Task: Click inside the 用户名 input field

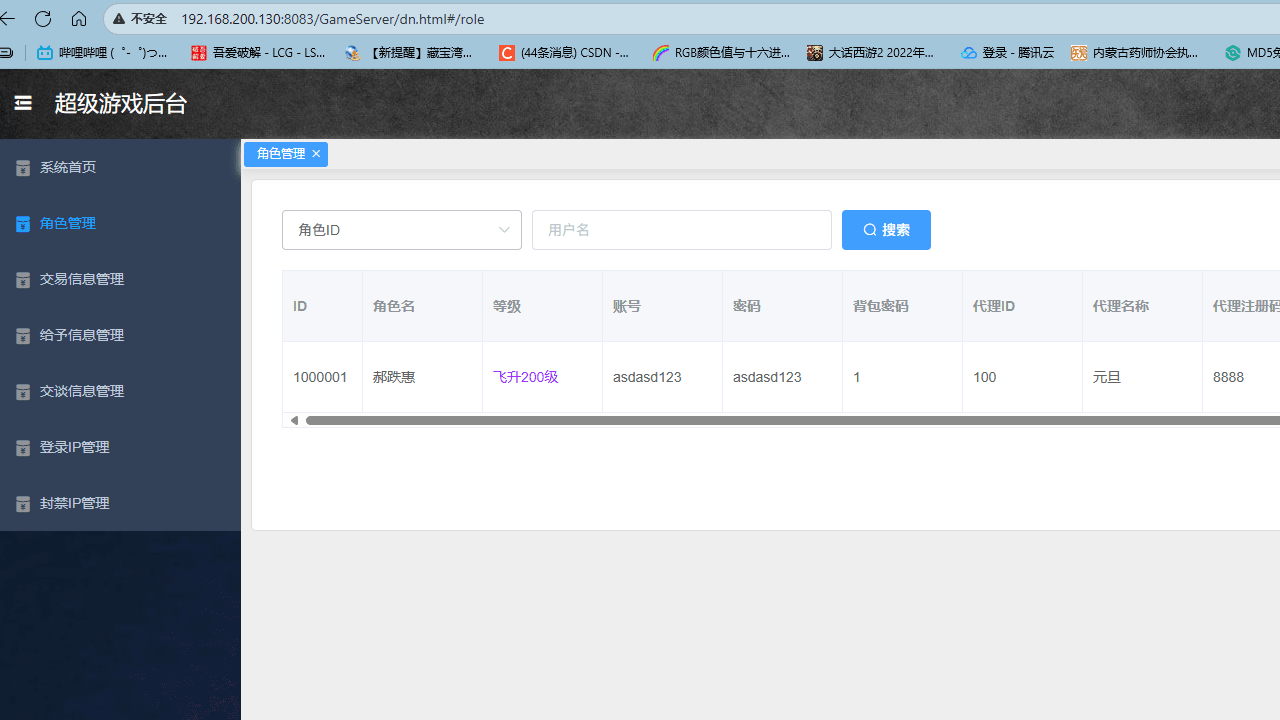Action: coord(681,229)
